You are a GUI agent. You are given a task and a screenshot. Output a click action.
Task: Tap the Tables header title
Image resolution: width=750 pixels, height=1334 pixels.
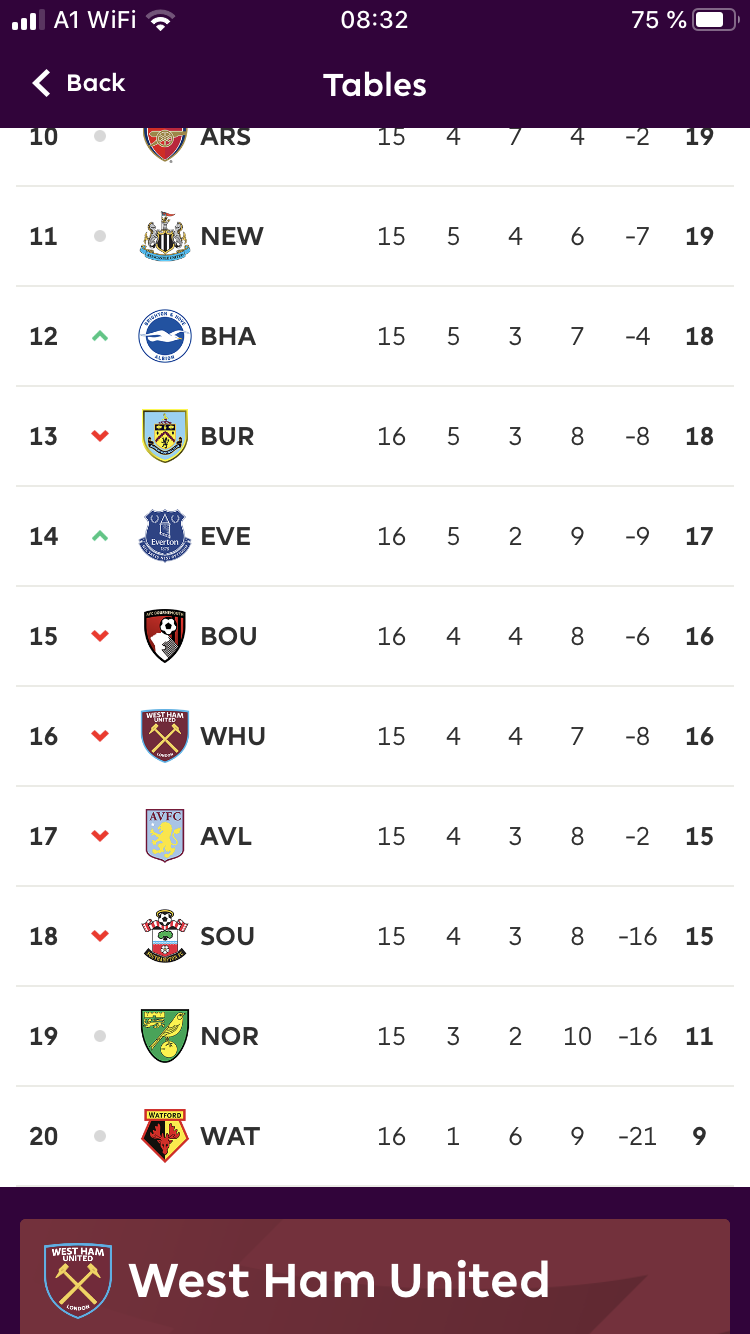375,85
